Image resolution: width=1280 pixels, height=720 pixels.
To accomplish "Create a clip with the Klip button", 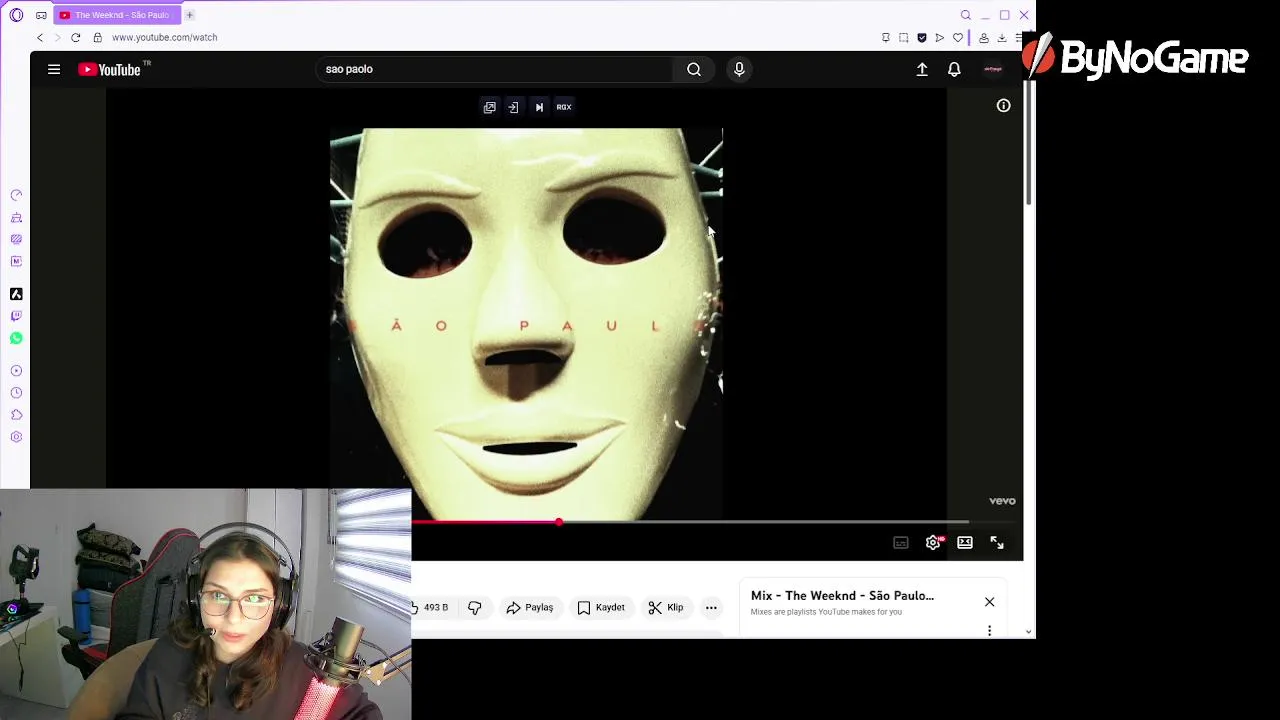I will pyautogui.click(x=666, y=607).
